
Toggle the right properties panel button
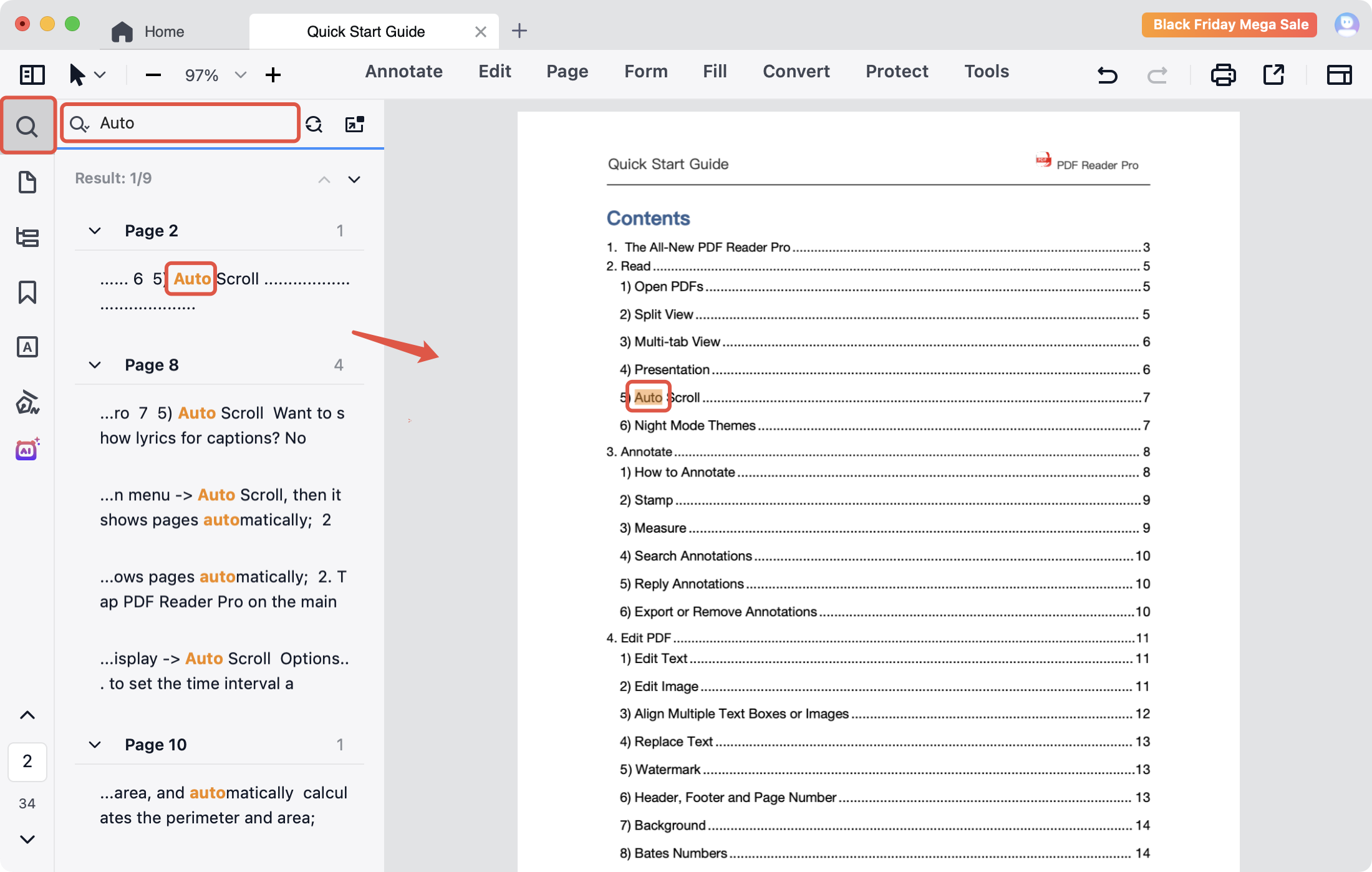click(1339, 75)
